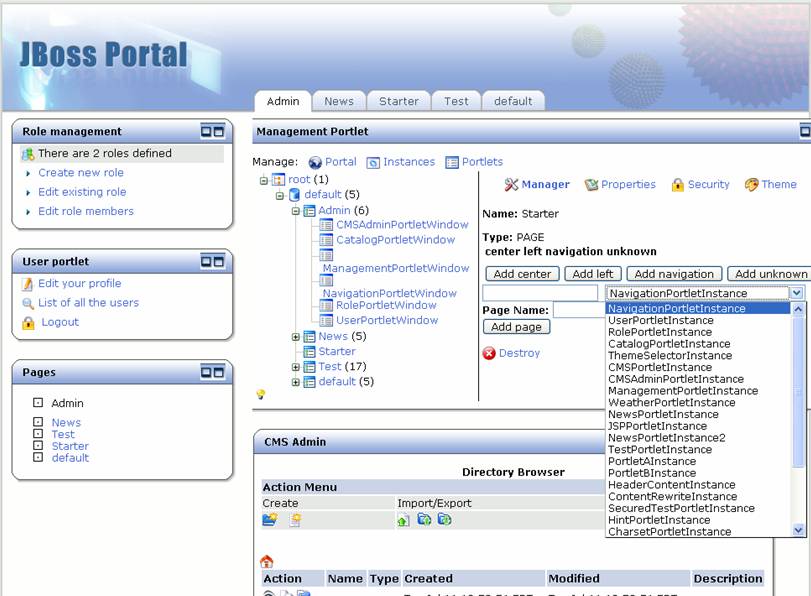
Task: Open the Edit existing role link
Action: (82, 192)
